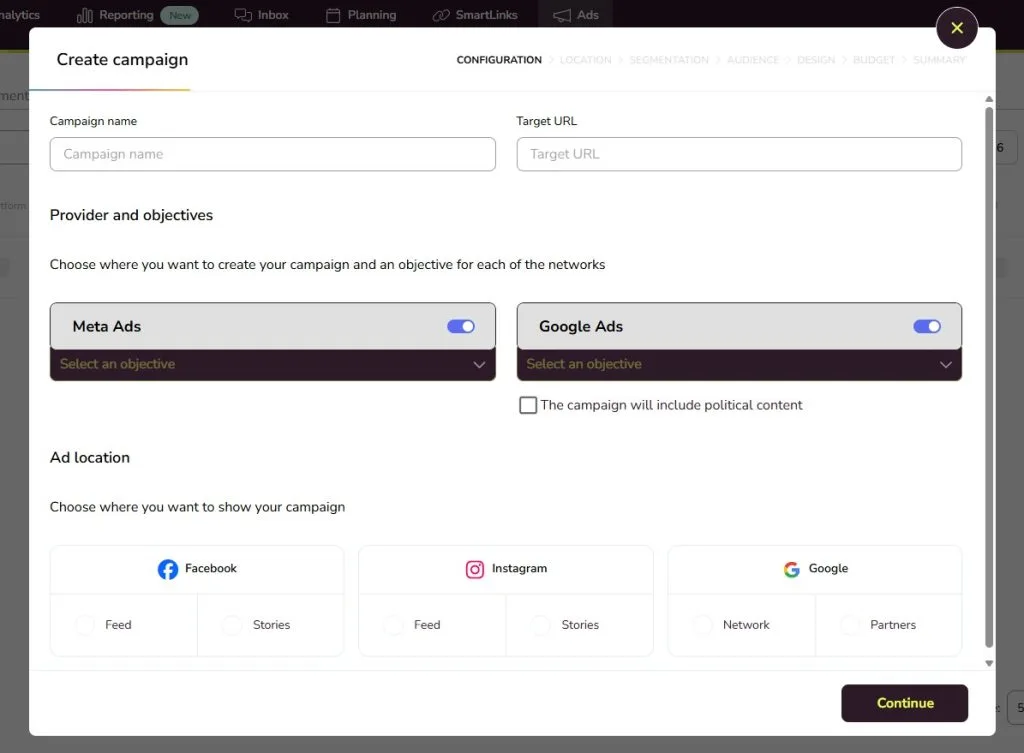The image size is (1024, 753).
Task: Go to the Configuration step
Action: tap(499, 60)
